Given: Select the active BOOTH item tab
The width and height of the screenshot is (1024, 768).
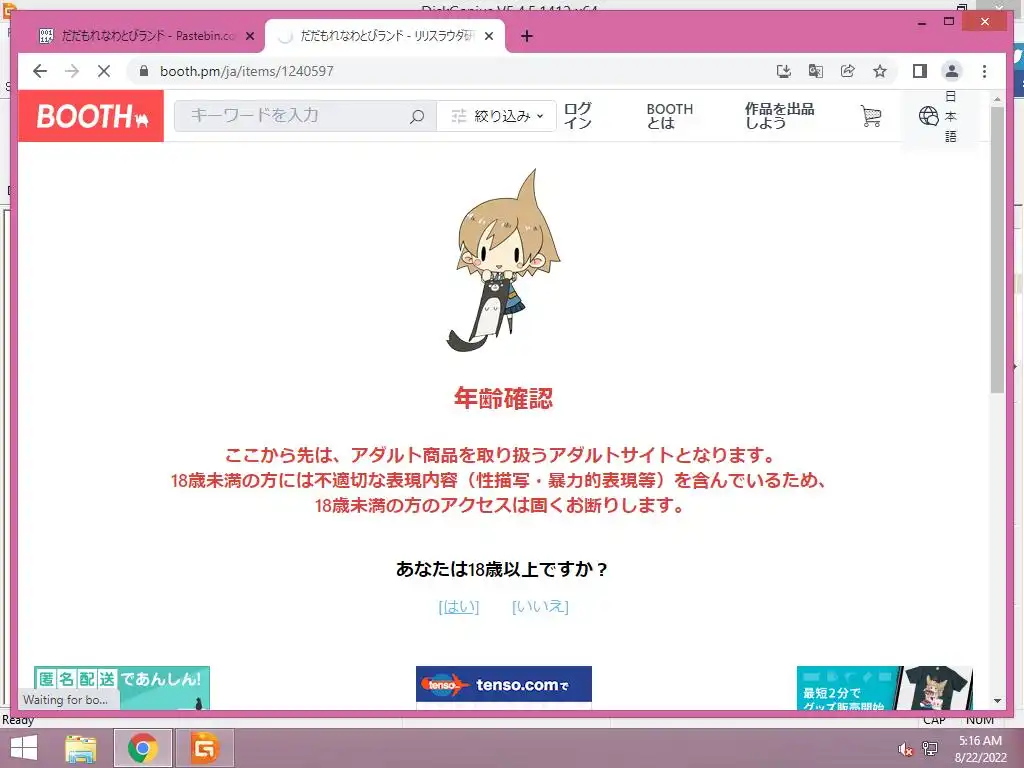Looking at the screenshot, I should pyautogui.click(x=385, y=37).
